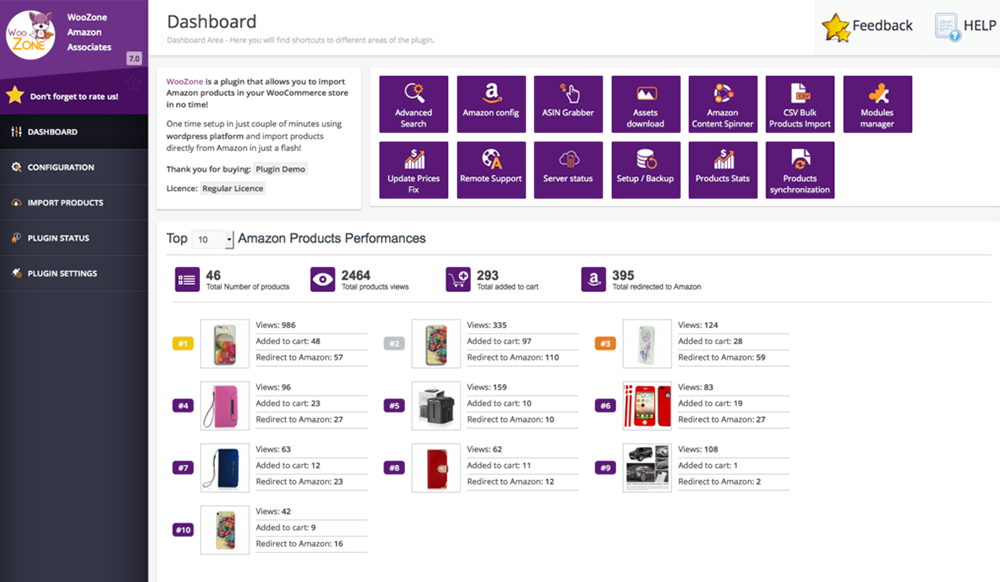This screenshot has height=582, width=1000.
Task: Click the yellow star beside rate us
Action: 15,96
